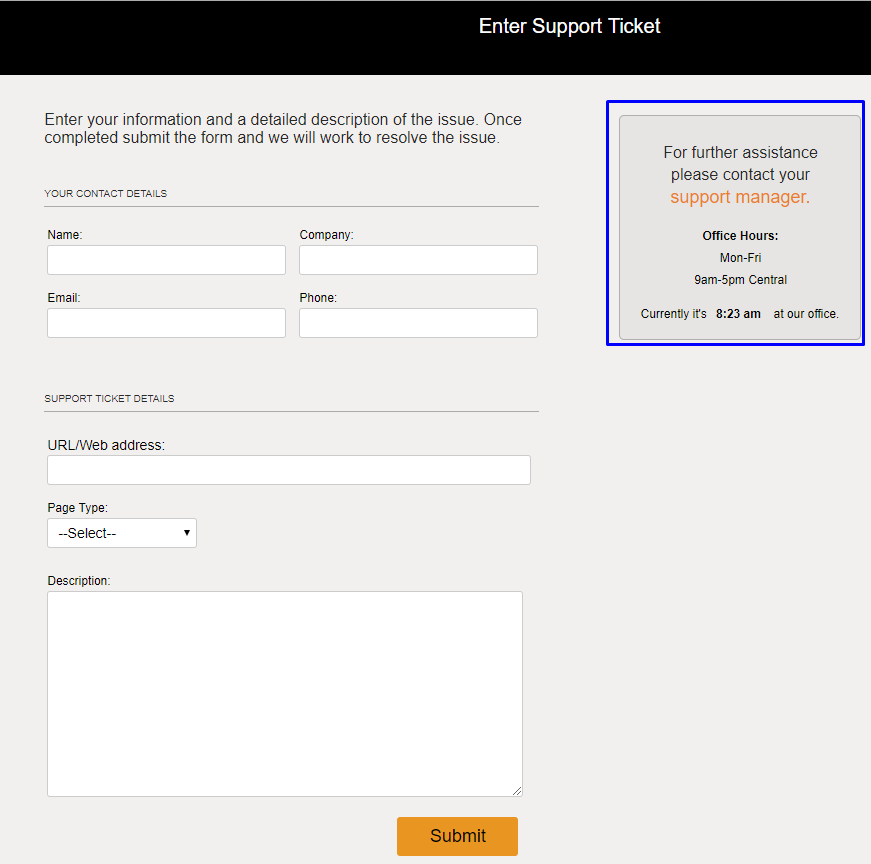Click the Description label
871x864 pixels.
pyautogui.click(x=79, y=581)
